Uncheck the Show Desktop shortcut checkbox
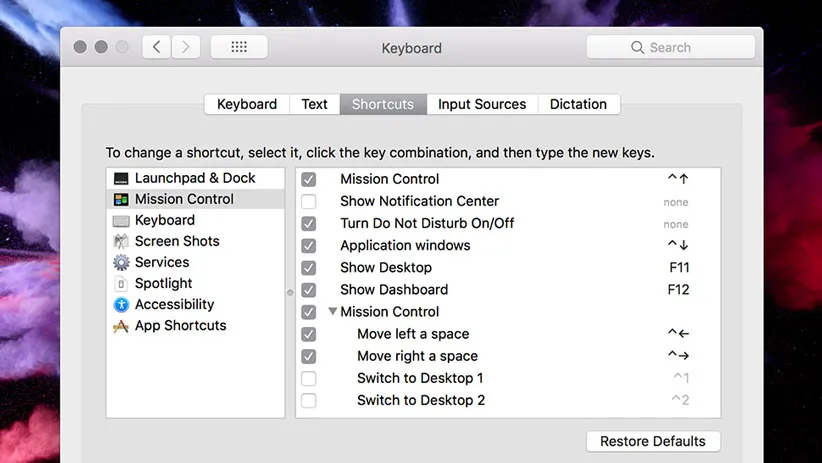Viewport: 822px width, 463px height. 309,268
